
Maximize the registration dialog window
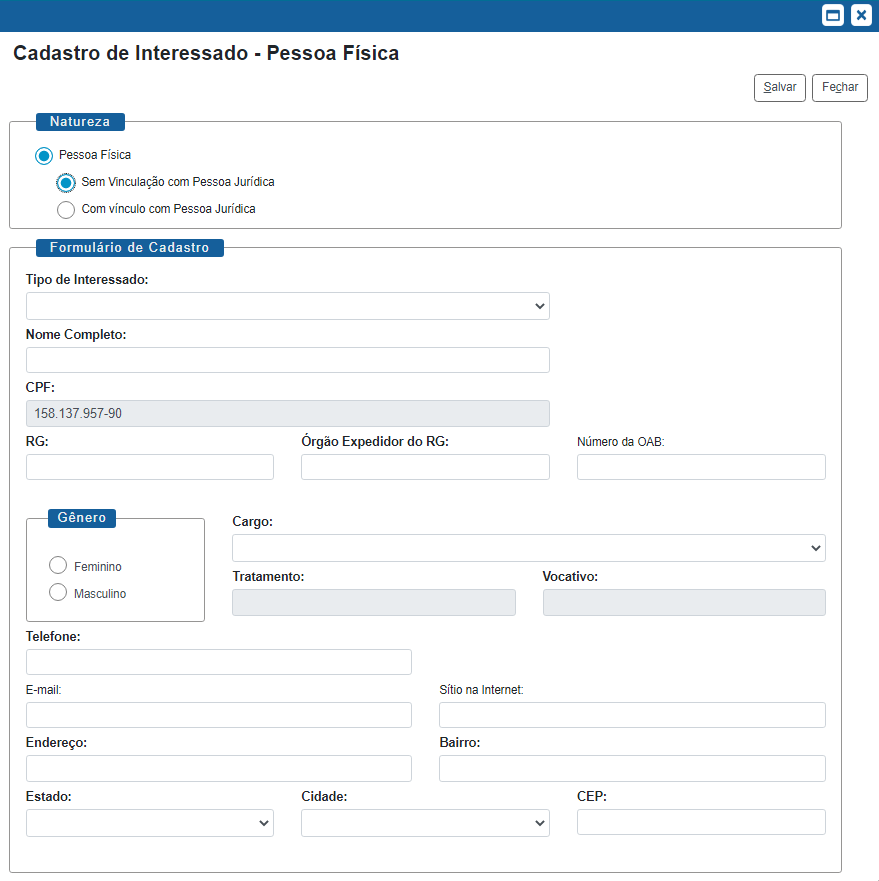(x=832, y=15)
